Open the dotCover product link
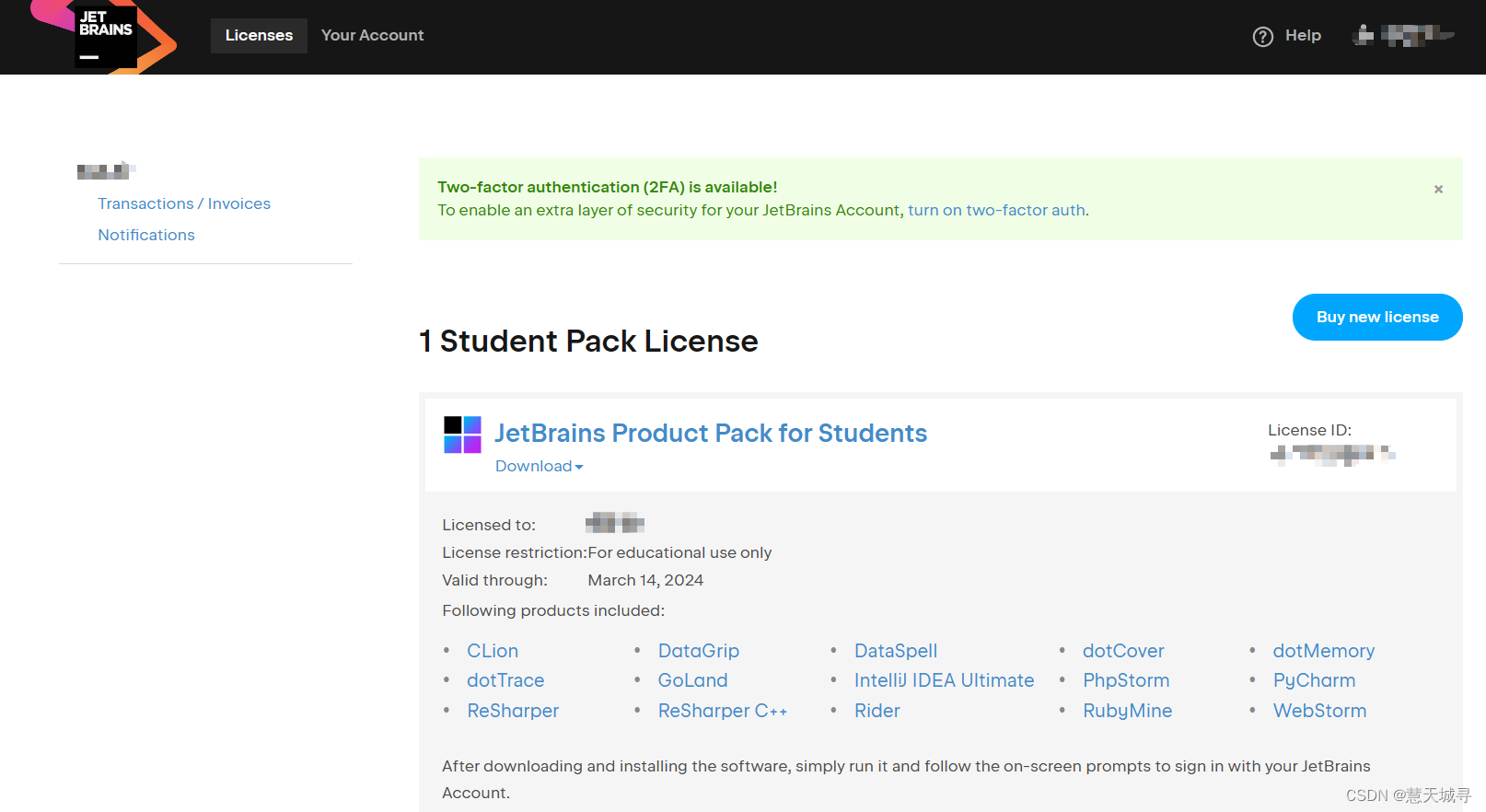Viewport: 1486px width, 812px height. 1123,651
